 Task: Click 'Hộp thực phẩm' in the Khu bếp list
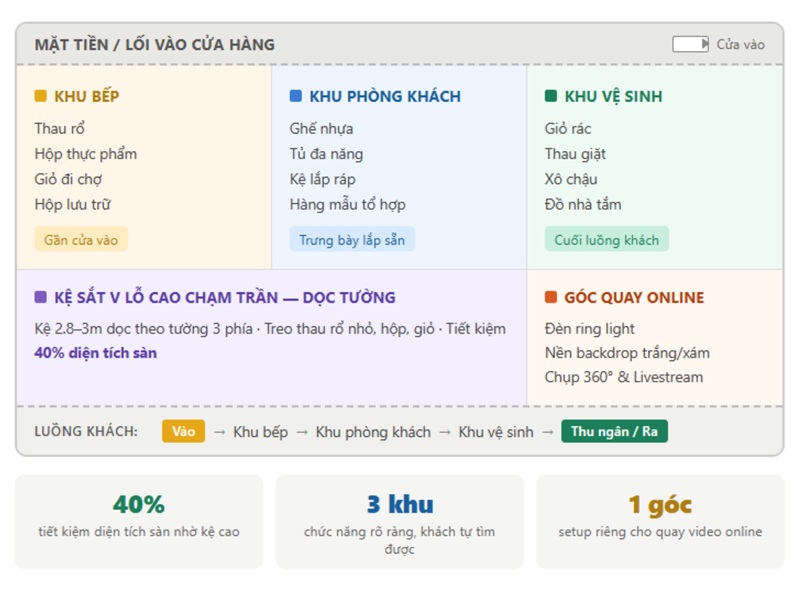(85, 154)
